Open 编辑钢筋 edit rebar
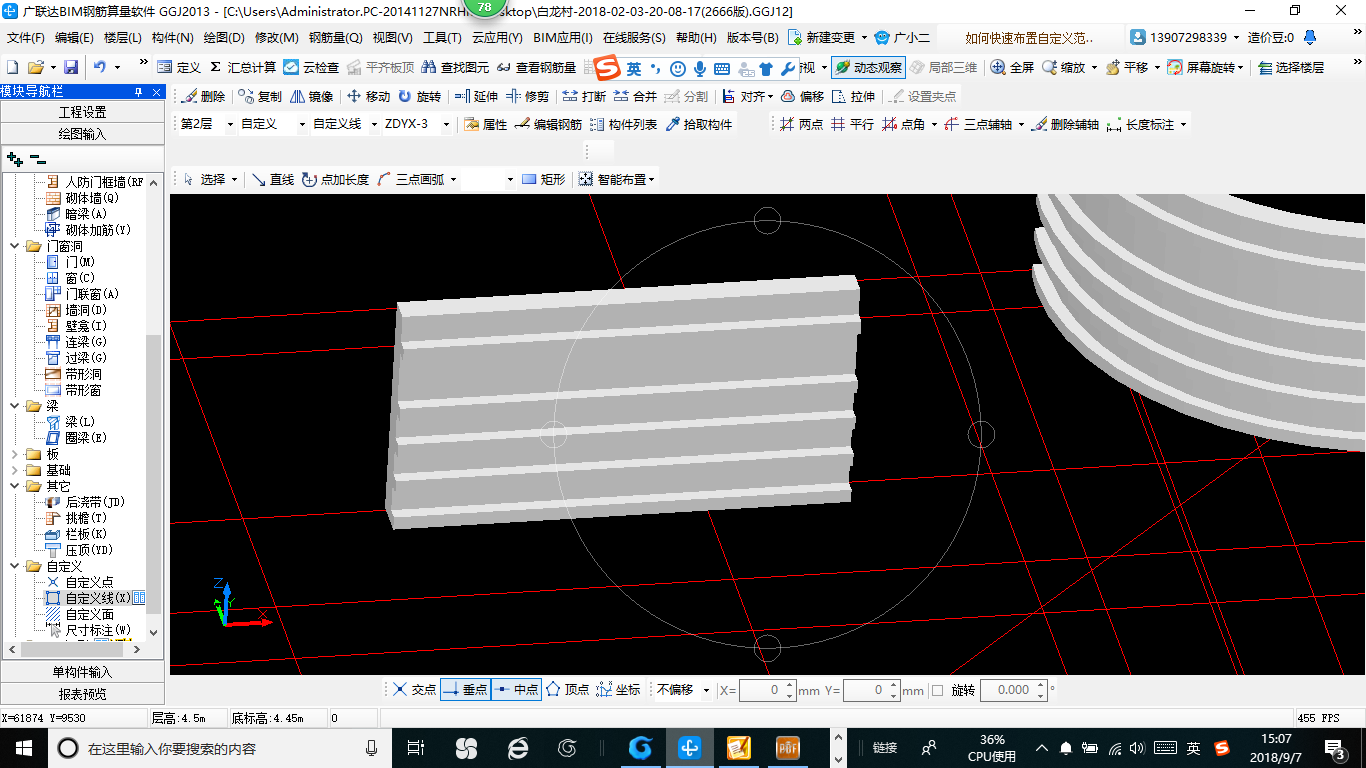 coord(548,125)
